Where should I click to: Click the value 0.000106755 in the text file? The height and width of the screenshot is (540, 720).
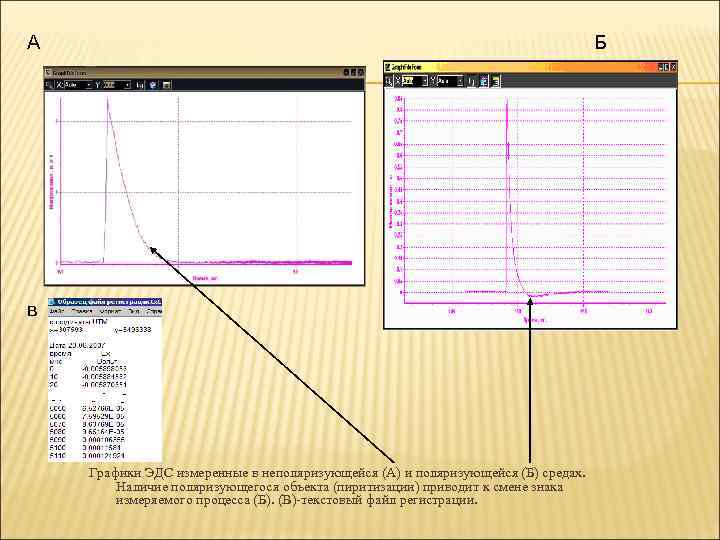pyautogui.click(x=103, y=439)
